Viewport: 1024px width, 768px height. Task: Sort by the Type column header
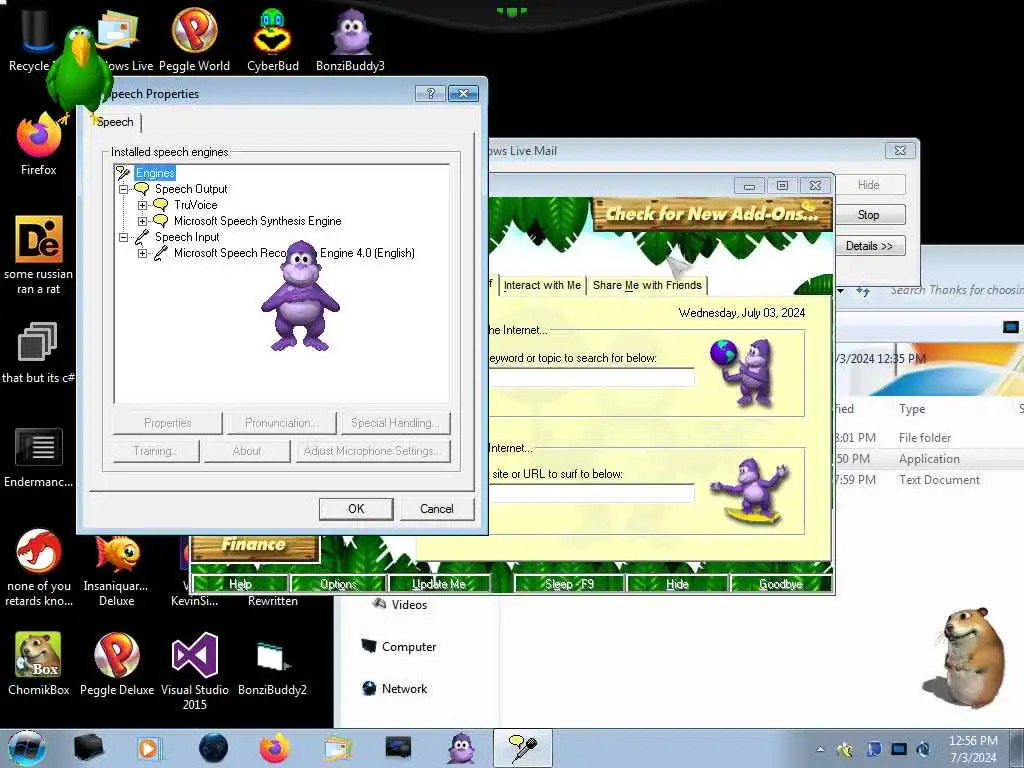[x=912, y=409]
